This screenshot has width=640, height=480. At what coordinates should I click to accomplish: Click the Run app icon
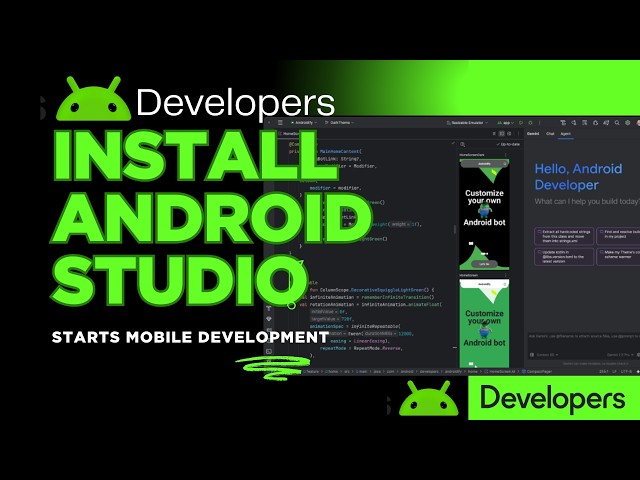520,122
